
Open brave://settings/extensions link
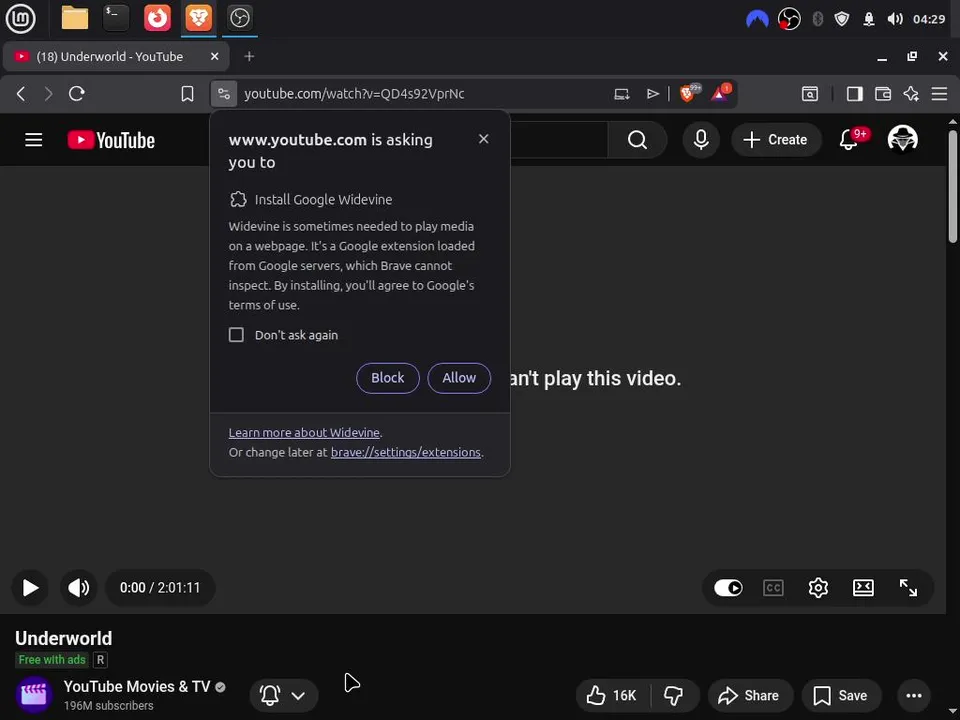click(405, 452)
